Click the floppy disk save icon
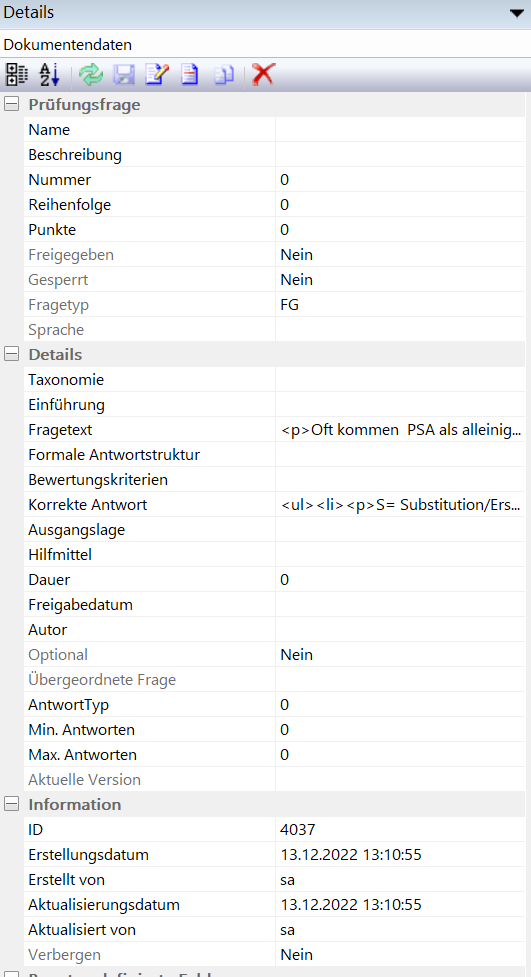 (x=124, y=75)
